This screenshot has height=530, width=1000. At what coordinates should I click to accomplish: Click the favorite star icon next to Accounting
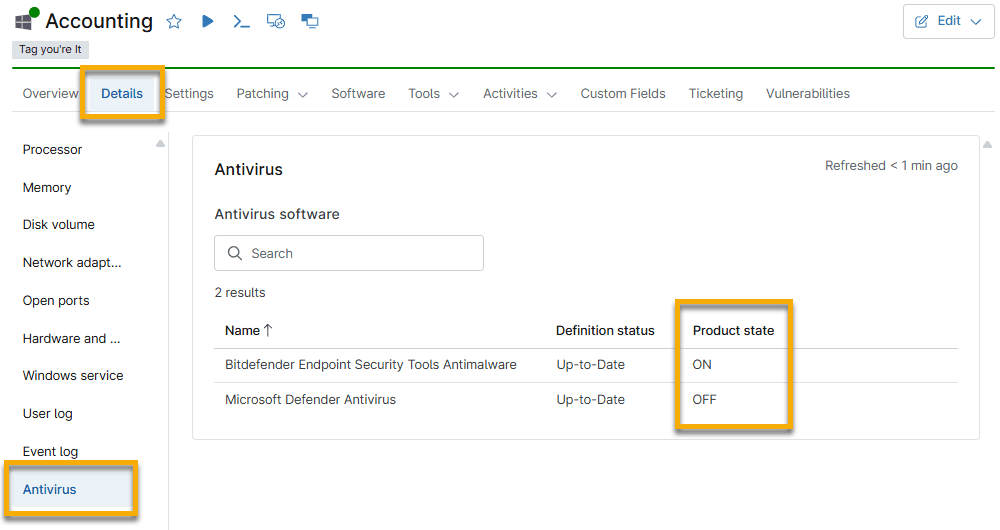pyautogui.click(x=173, y=22)
